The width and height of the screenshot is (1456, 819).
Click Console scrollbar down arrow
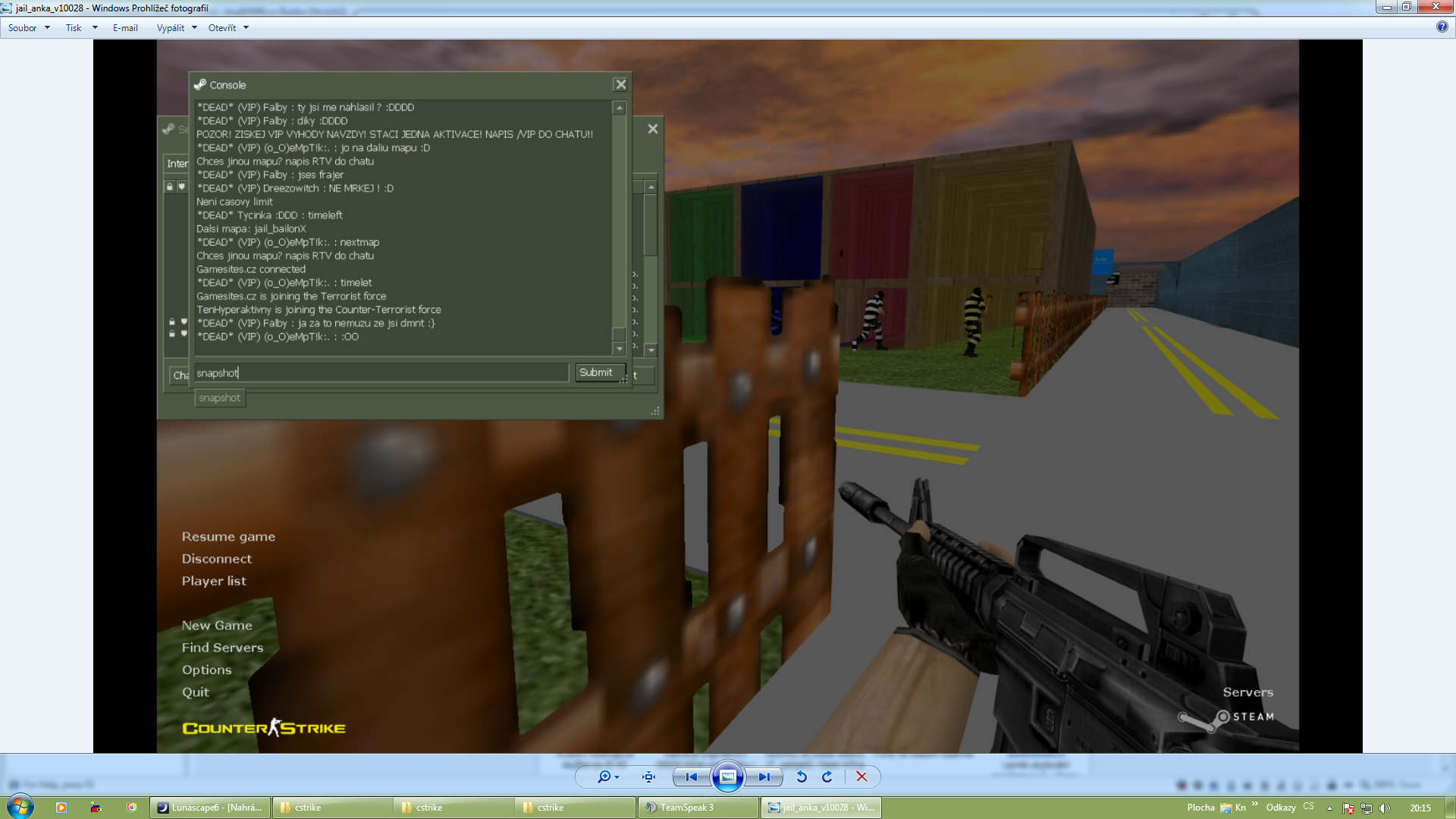620,349
